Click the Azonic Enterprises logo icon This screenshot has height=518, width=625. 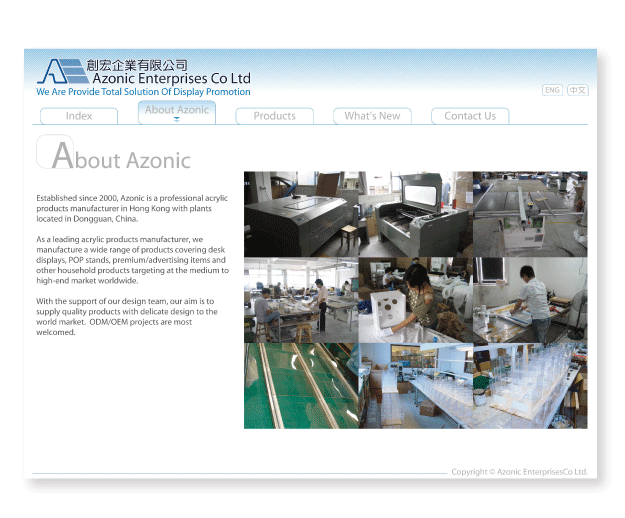[x=63, y=71]
